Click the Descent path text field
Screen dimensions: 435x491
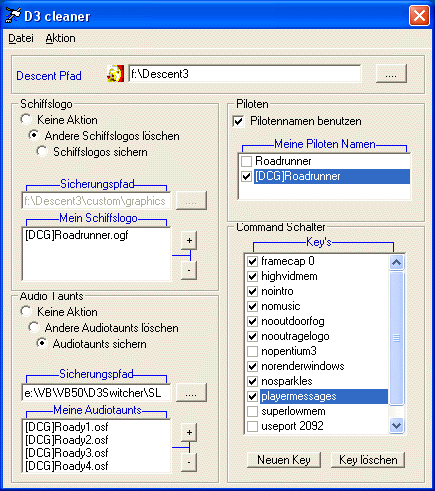tap(245, 73)
